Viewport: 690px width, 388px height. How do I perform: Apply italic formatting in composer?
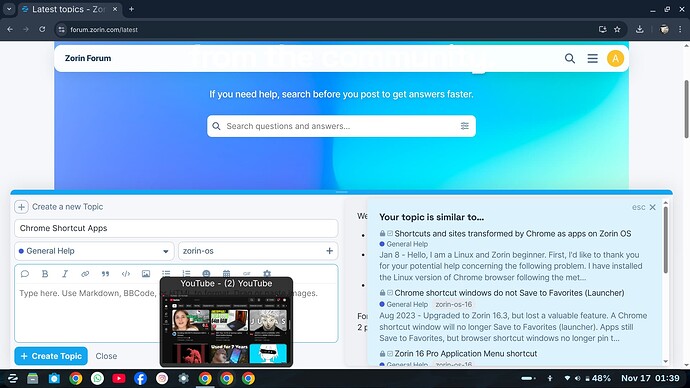[x=65, y=274]
